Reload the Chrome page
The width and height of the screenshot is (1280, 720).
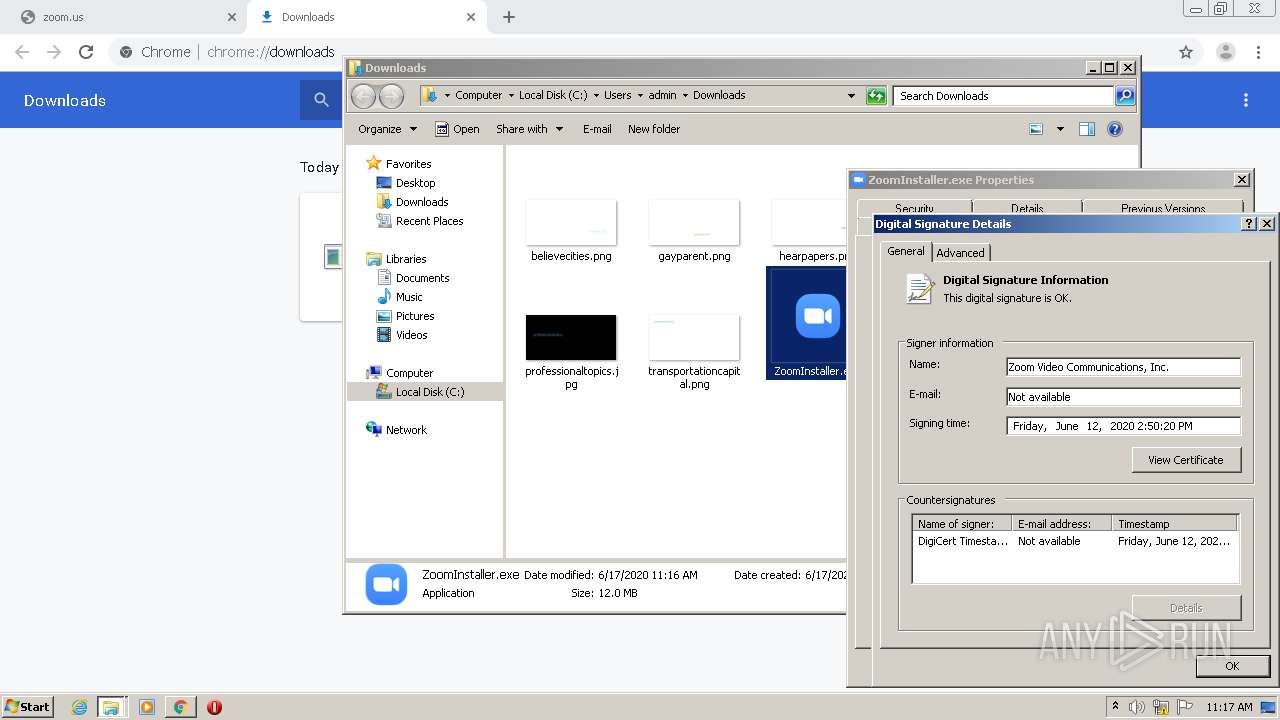click(86, 52)
